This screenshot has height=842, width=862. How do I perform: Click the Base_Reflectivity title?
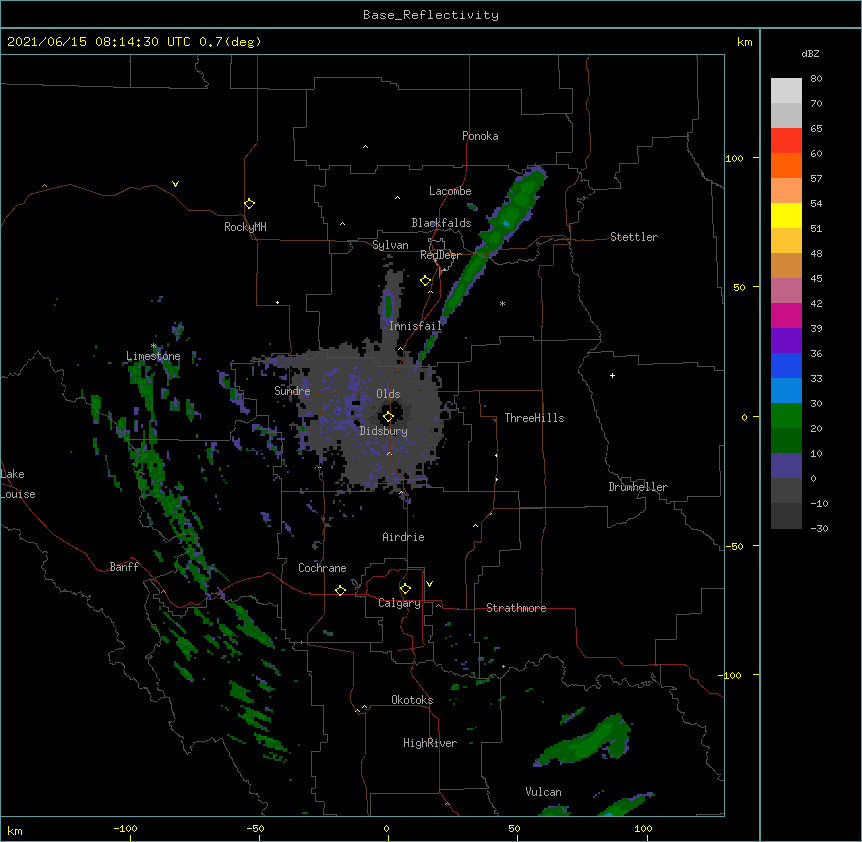[x=431, y=15]
